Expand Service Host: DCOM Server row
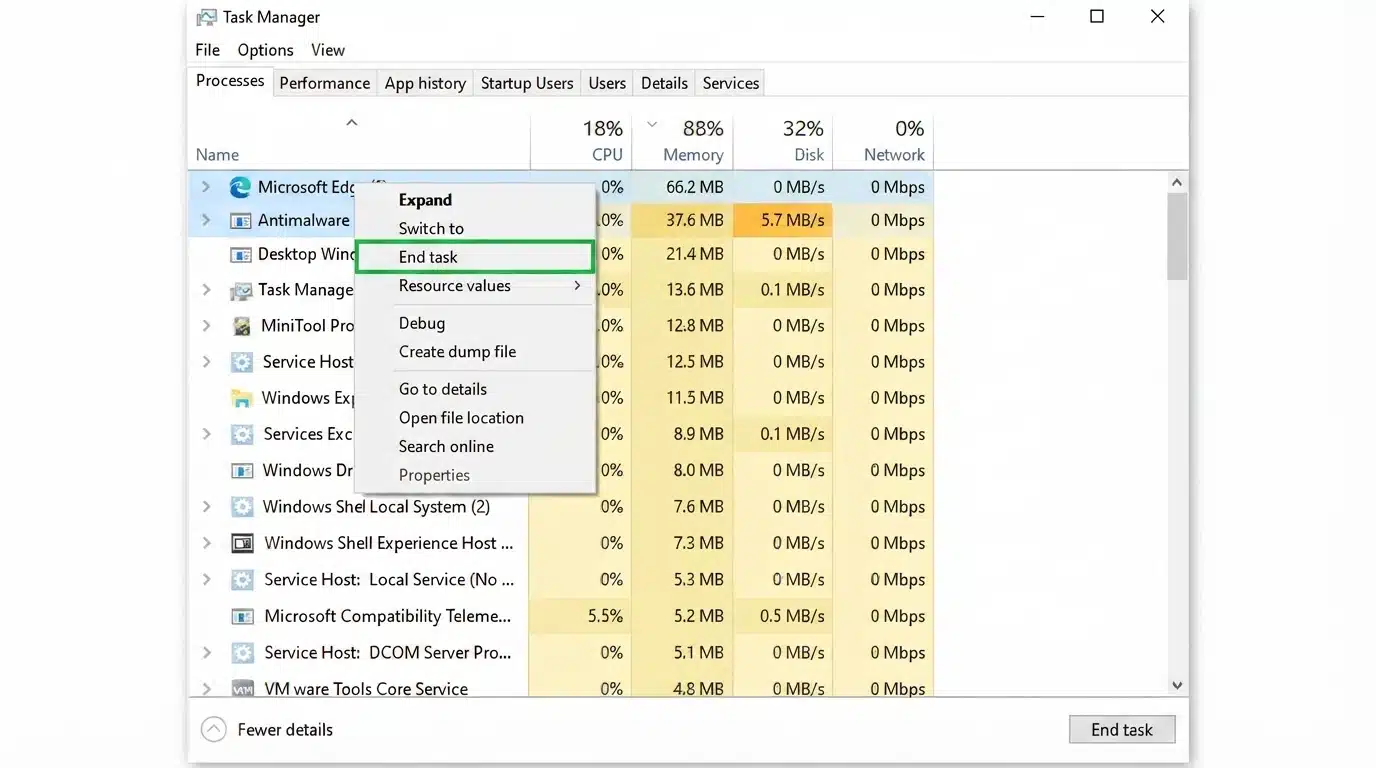Screen dimensions: 1376x768 [x=206, y=653]
